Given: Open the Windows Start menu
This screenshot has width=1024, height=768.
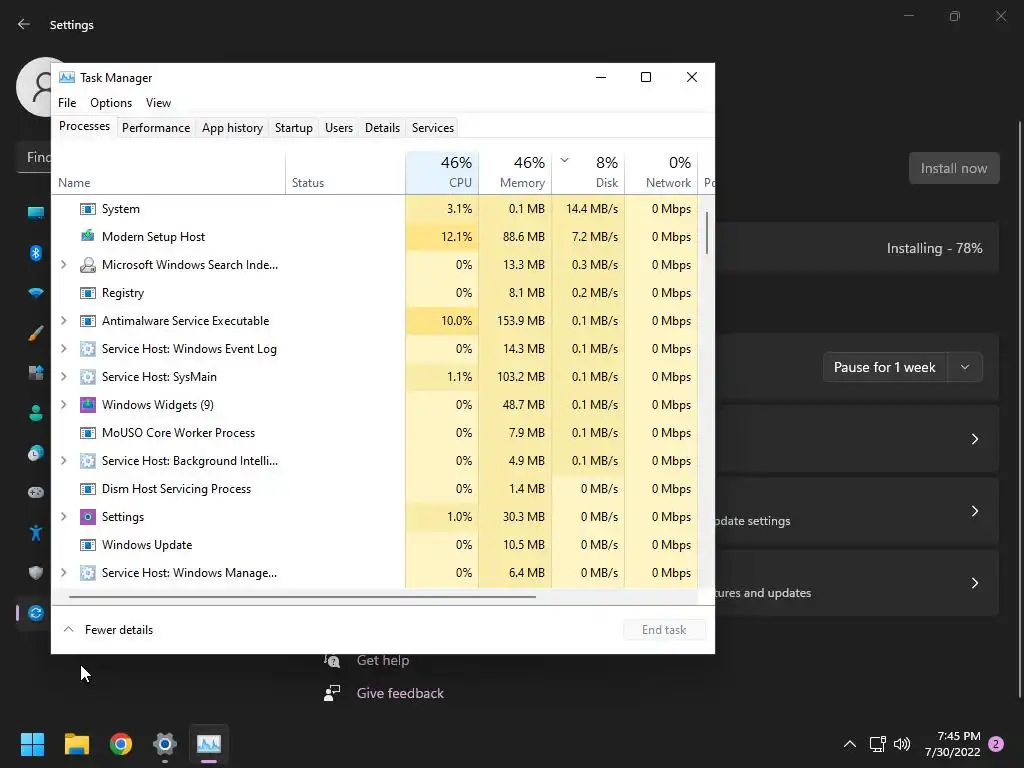Looking at the screenshot, I should click(32, 744).
